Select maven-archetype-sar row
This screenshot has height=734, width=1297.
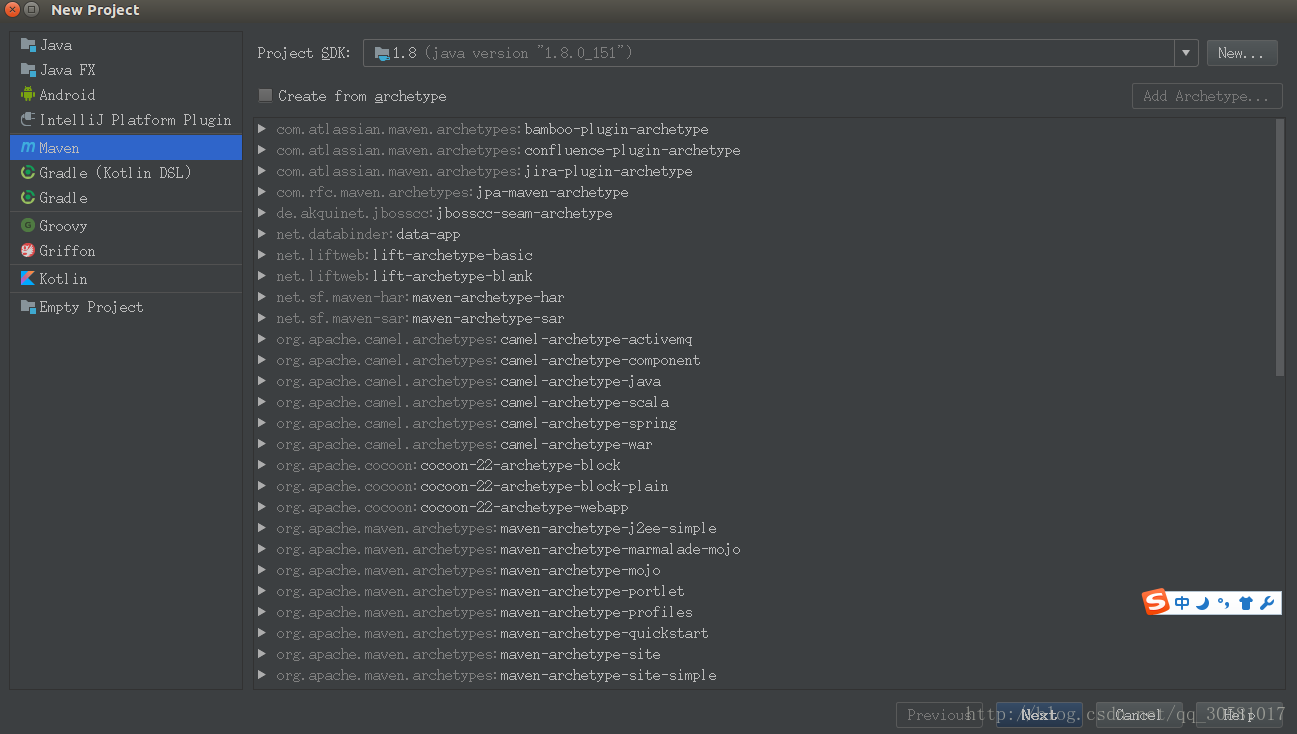765,318
